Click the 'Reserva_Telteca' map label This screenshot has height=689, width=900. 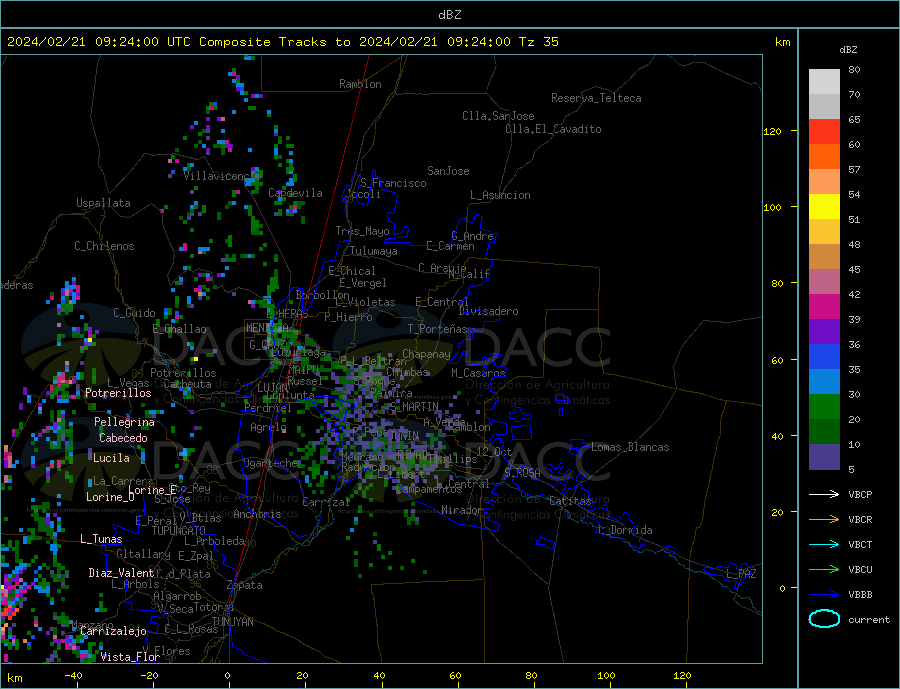point(596,98)
